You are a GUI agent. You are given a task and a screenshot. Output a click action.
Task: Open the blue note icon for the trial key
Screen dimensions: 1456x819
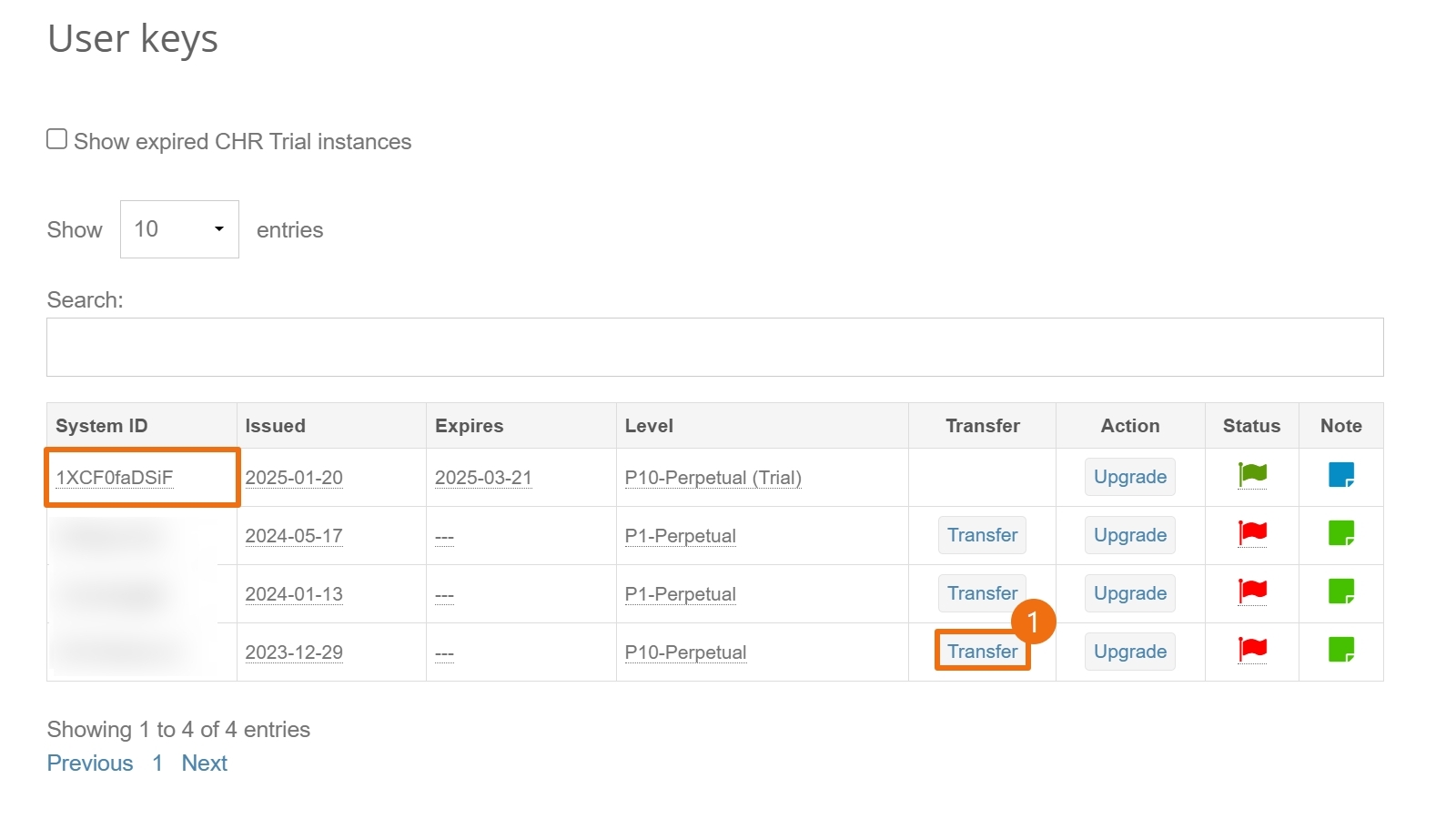(x=1340, y=474)
